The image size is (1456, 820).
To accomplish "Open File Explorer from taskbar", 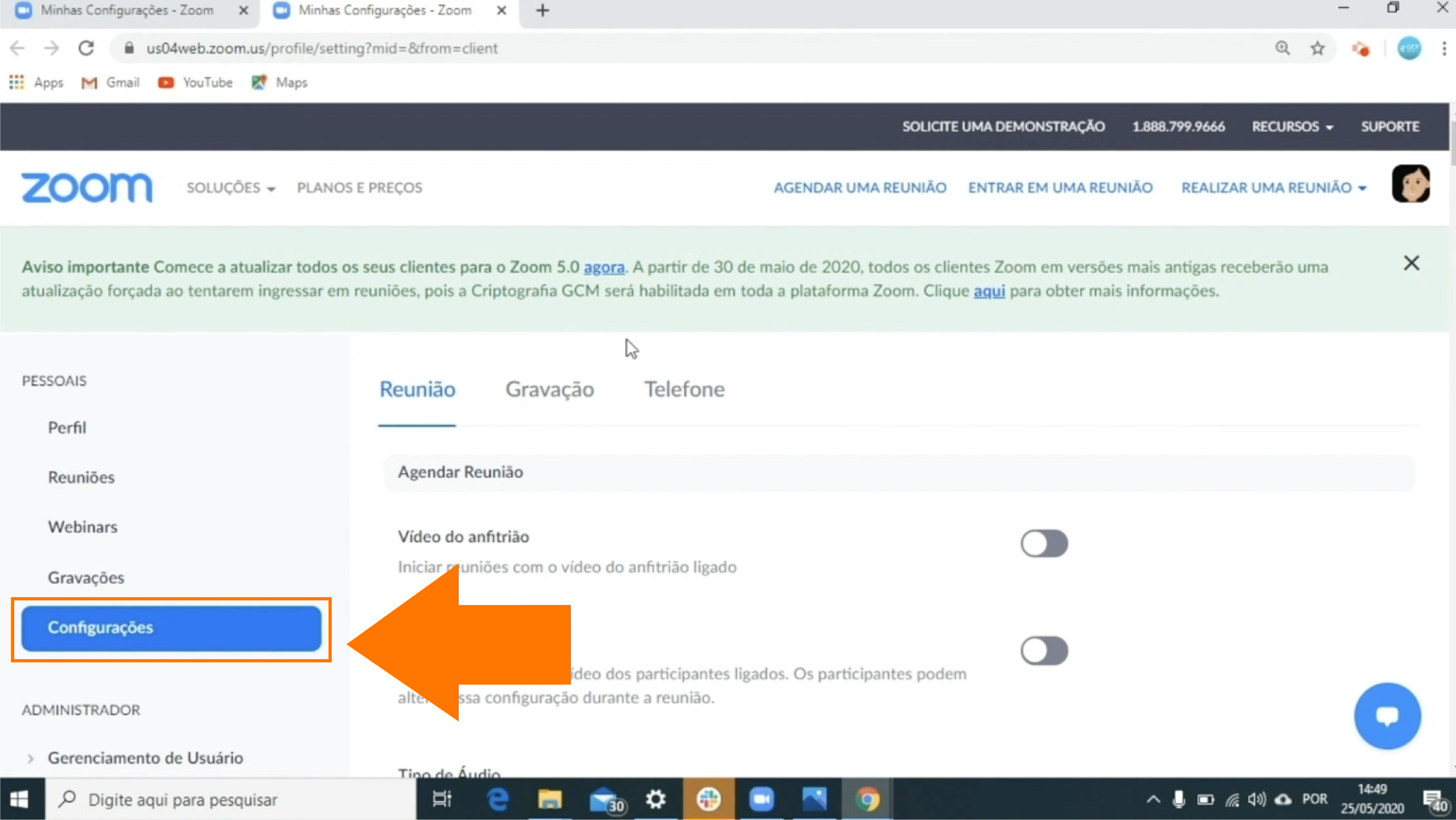I will [x=549, y=799].
